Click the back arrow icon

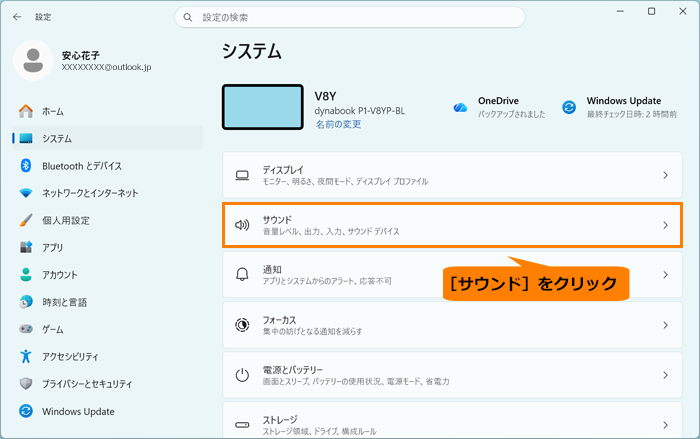pyautogui.click(x=17, y=17)
